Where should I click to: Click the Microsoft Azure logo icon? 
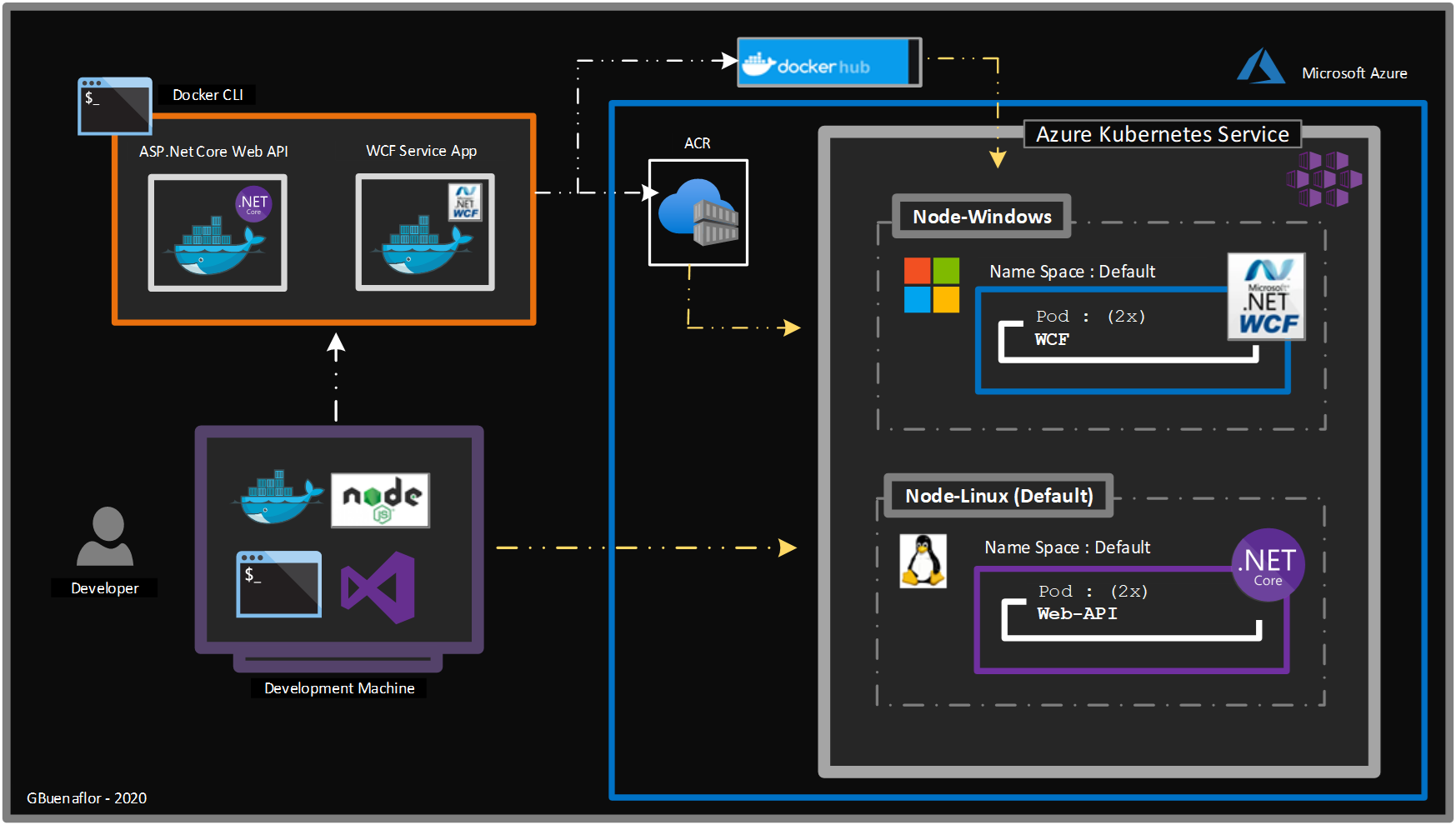[x=1260, y=66]
